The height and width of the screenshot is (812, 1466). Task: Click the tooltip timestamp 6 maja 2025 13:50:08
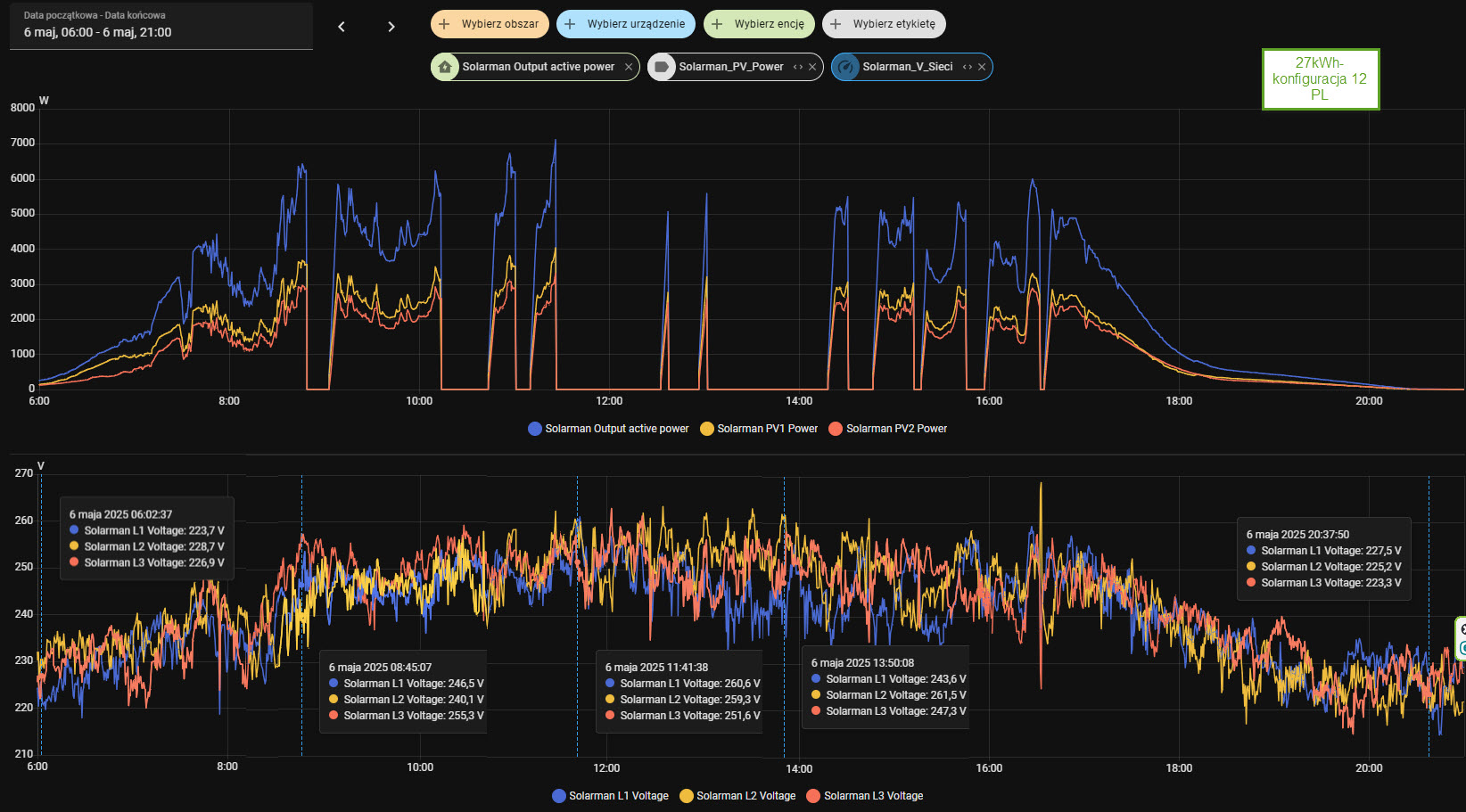(x=862, y=663)
